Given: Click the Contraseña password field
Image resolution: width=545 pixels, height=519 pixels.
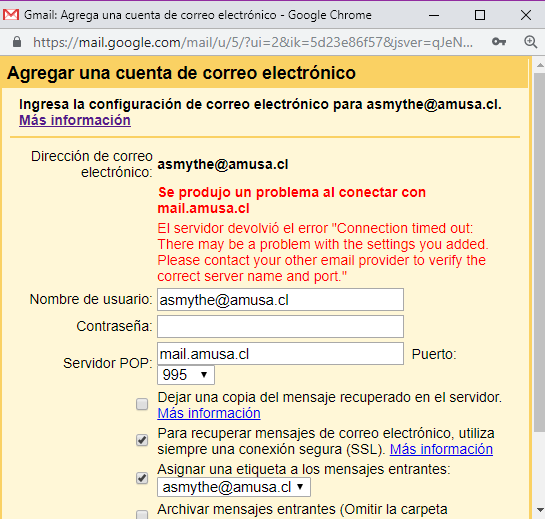Looking at the screenshot, I should pyautogui.click(x=280, y=326).
